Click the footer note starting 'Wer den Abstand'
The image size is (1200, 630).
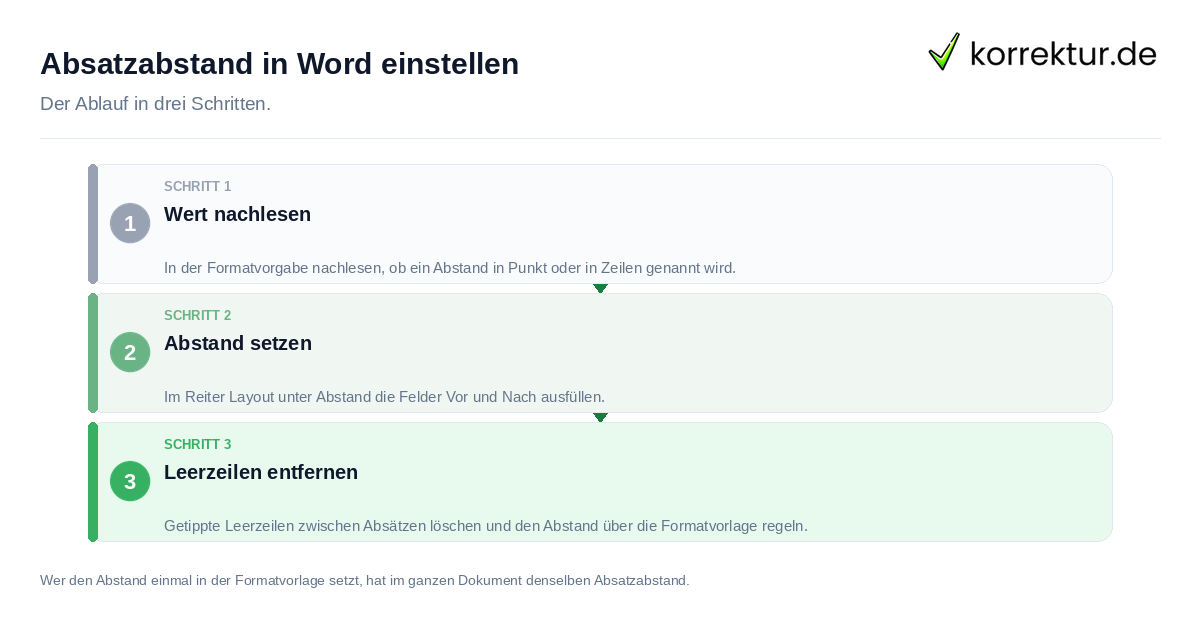coord(365,580)
